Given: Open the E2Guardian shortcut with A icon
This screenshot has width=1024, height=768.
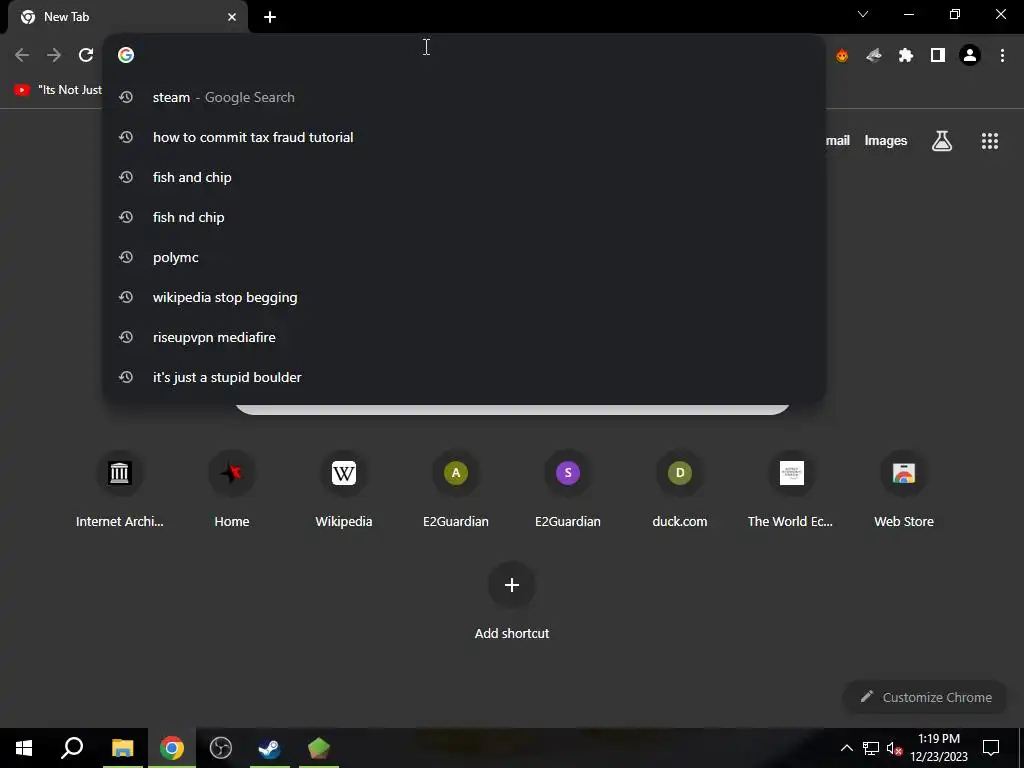Looking at the screenshot, I should tap(456, 489).
